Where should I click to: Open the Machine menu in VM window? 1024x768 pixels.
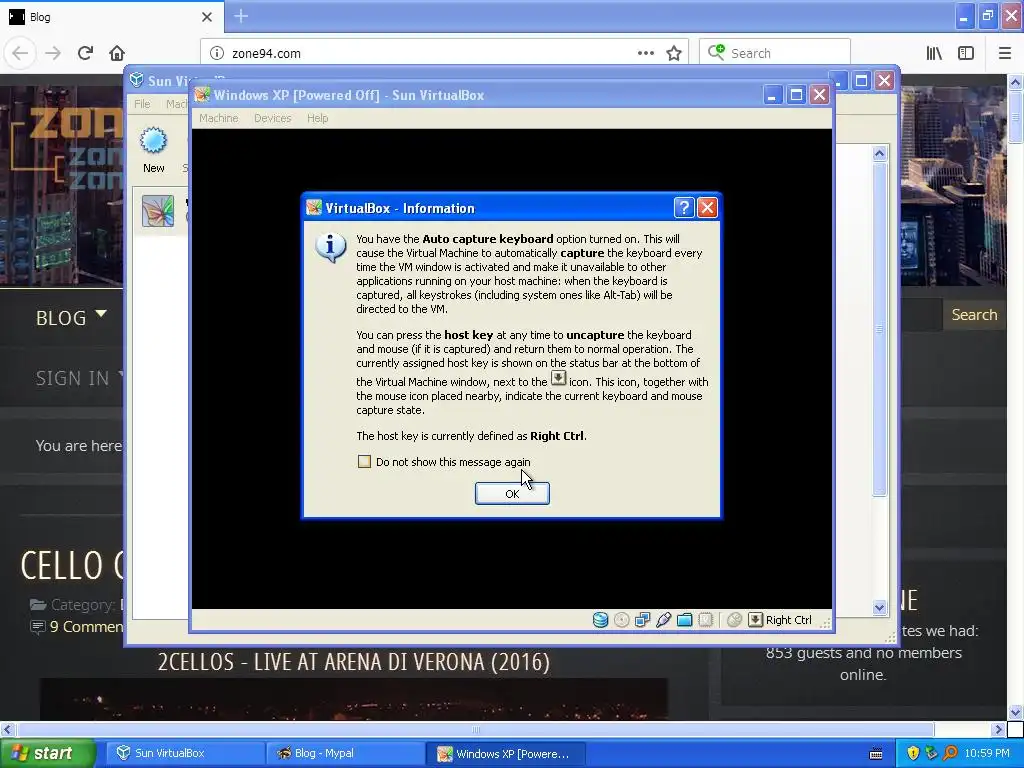click(x=219, y=118)
